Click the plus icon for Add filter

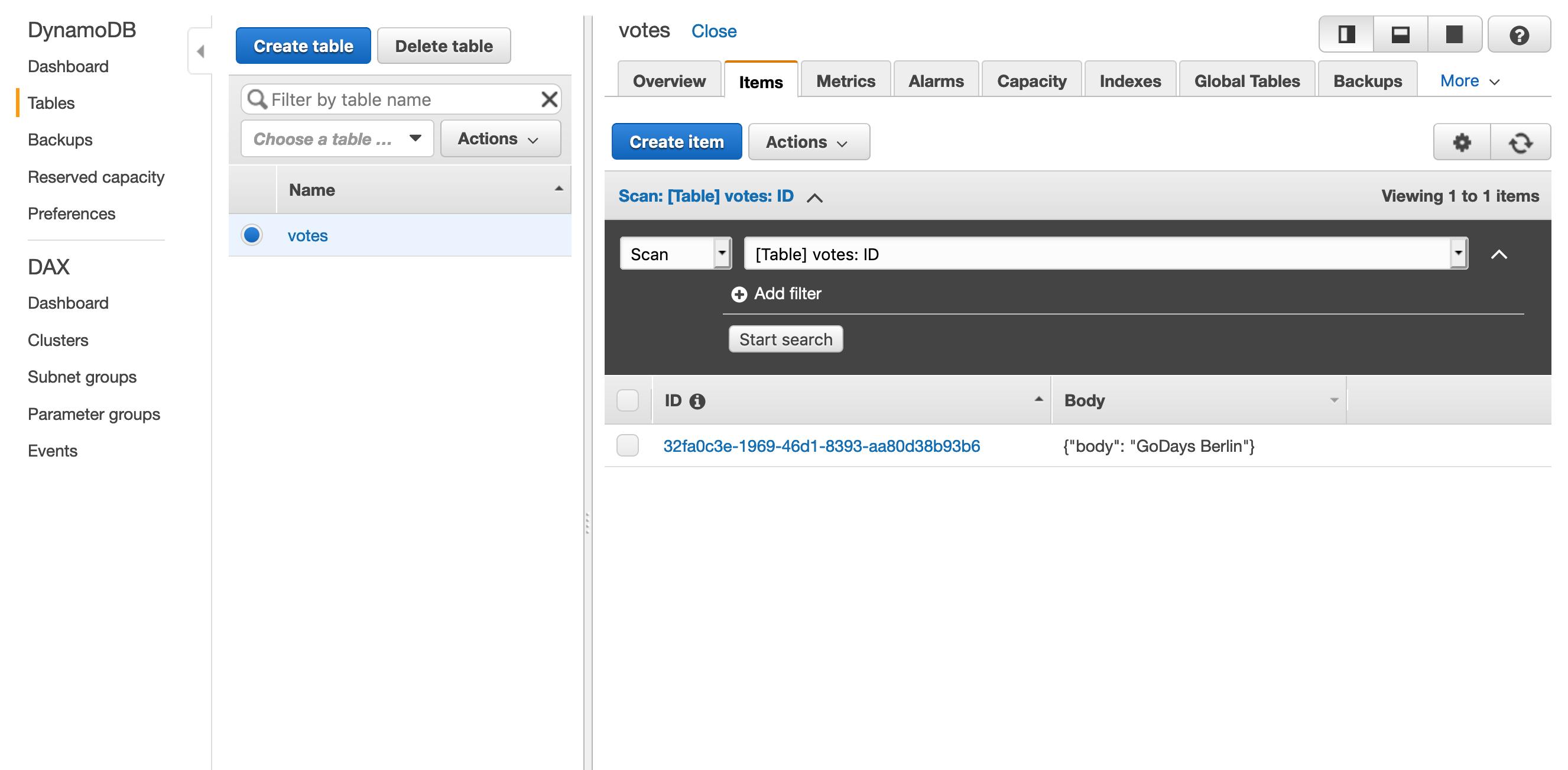[x=739, y=295]
